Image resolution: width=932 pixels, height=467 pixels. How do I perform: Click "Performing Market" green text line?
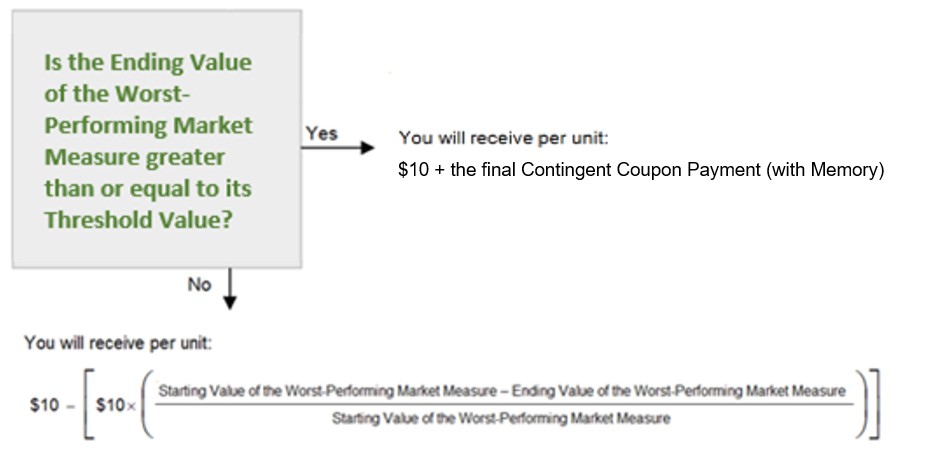coord(149,125)
